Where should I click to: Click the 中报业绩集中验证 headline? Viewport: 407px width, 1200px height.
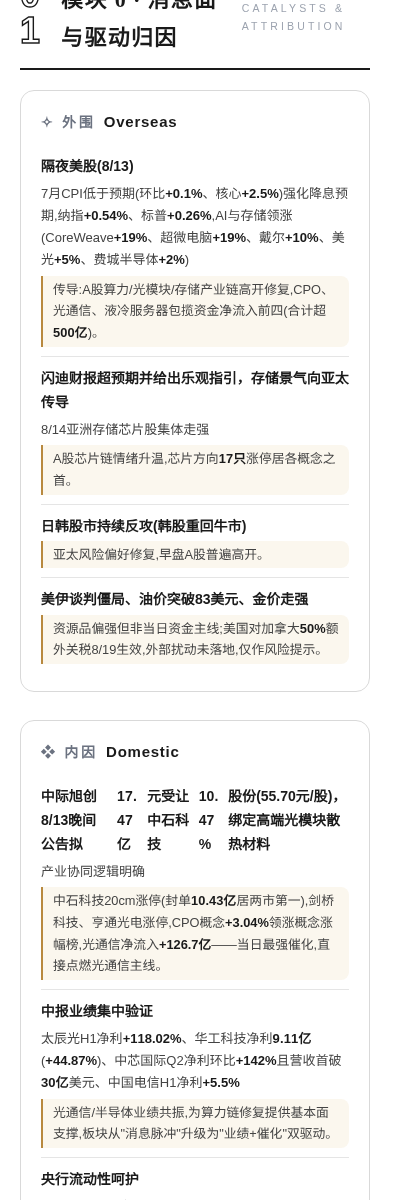97,1011
